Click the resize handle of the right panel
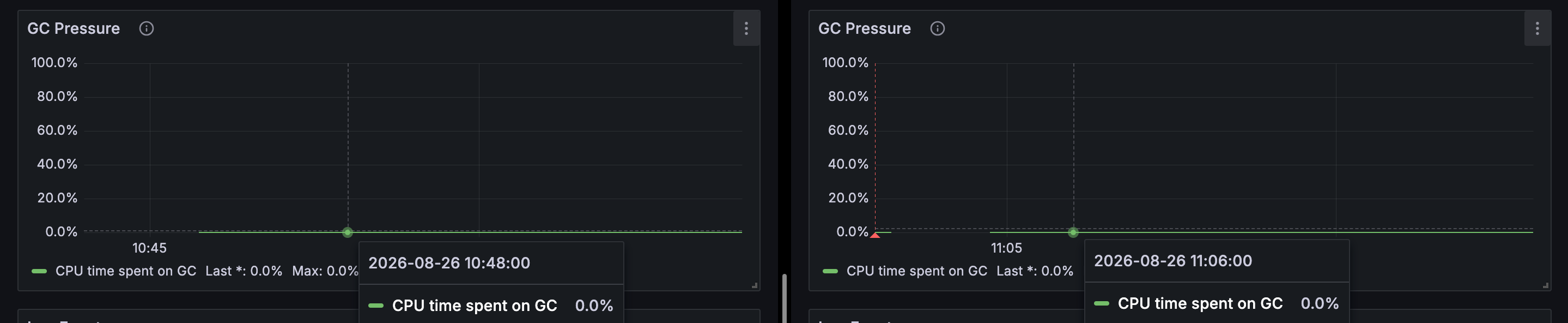The image size is (1568, 323). click(x=1546, y=285)
